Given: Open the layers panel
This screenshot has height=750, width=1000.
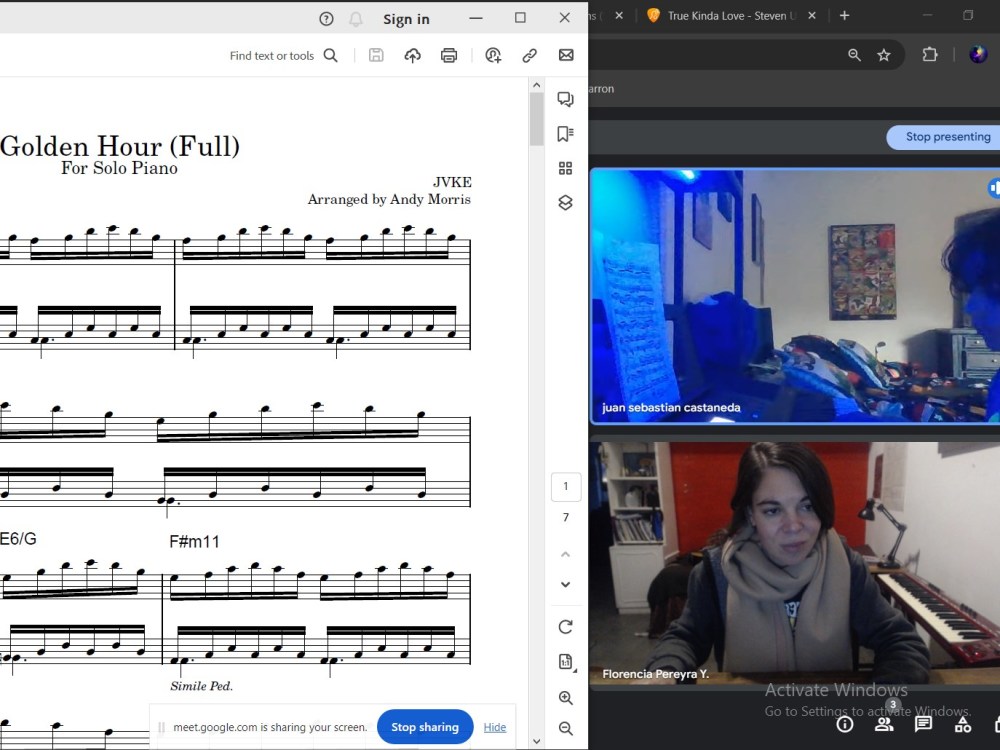Looking at the screenshot, I should click(565, 203).
